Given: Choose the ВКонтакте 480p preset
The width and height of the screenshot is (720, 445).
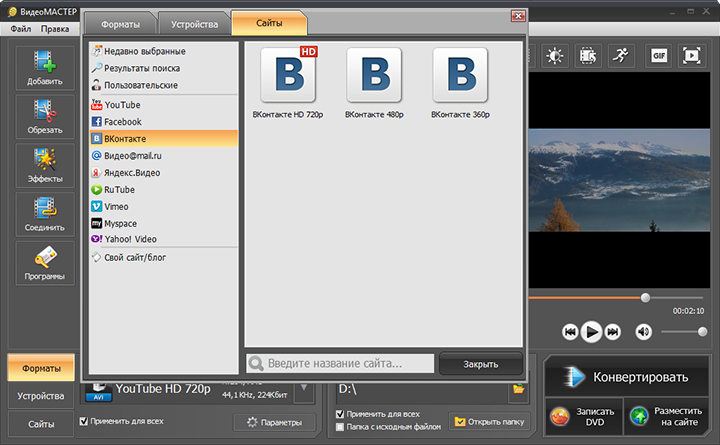Looking at the screenshot, I should coord(374,83).
